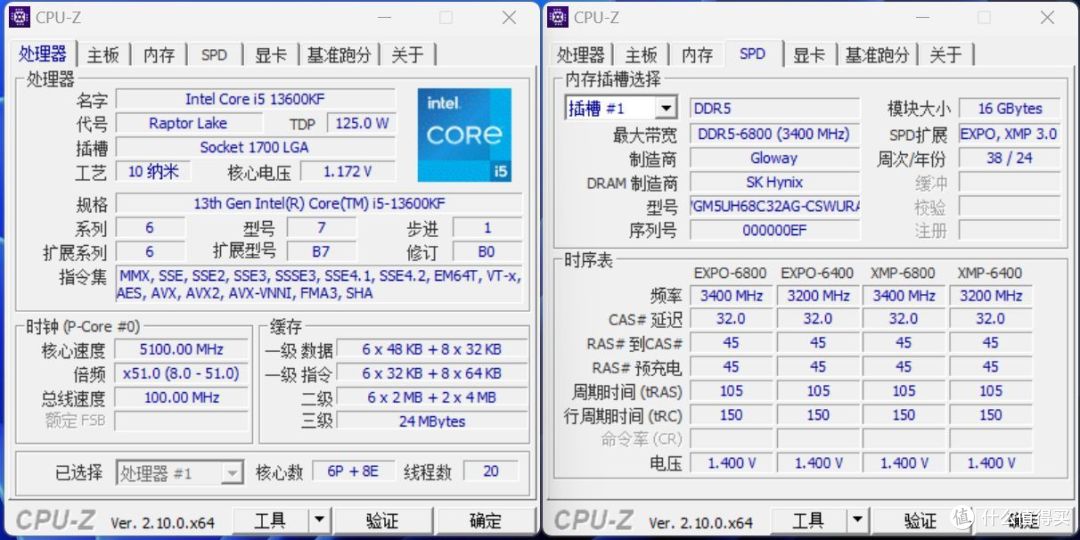Click the CPU-Z app icon in right window title bar

click(x=558, y=17)
